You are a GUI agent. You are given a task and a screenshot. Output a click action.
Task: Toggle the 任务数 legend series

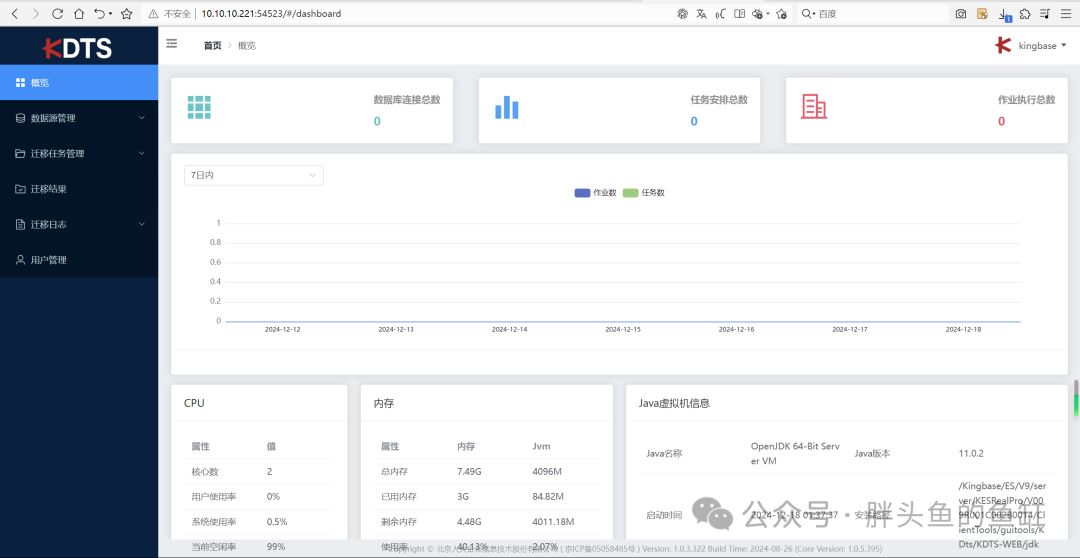pyautogui.click(x=644, y=192)
